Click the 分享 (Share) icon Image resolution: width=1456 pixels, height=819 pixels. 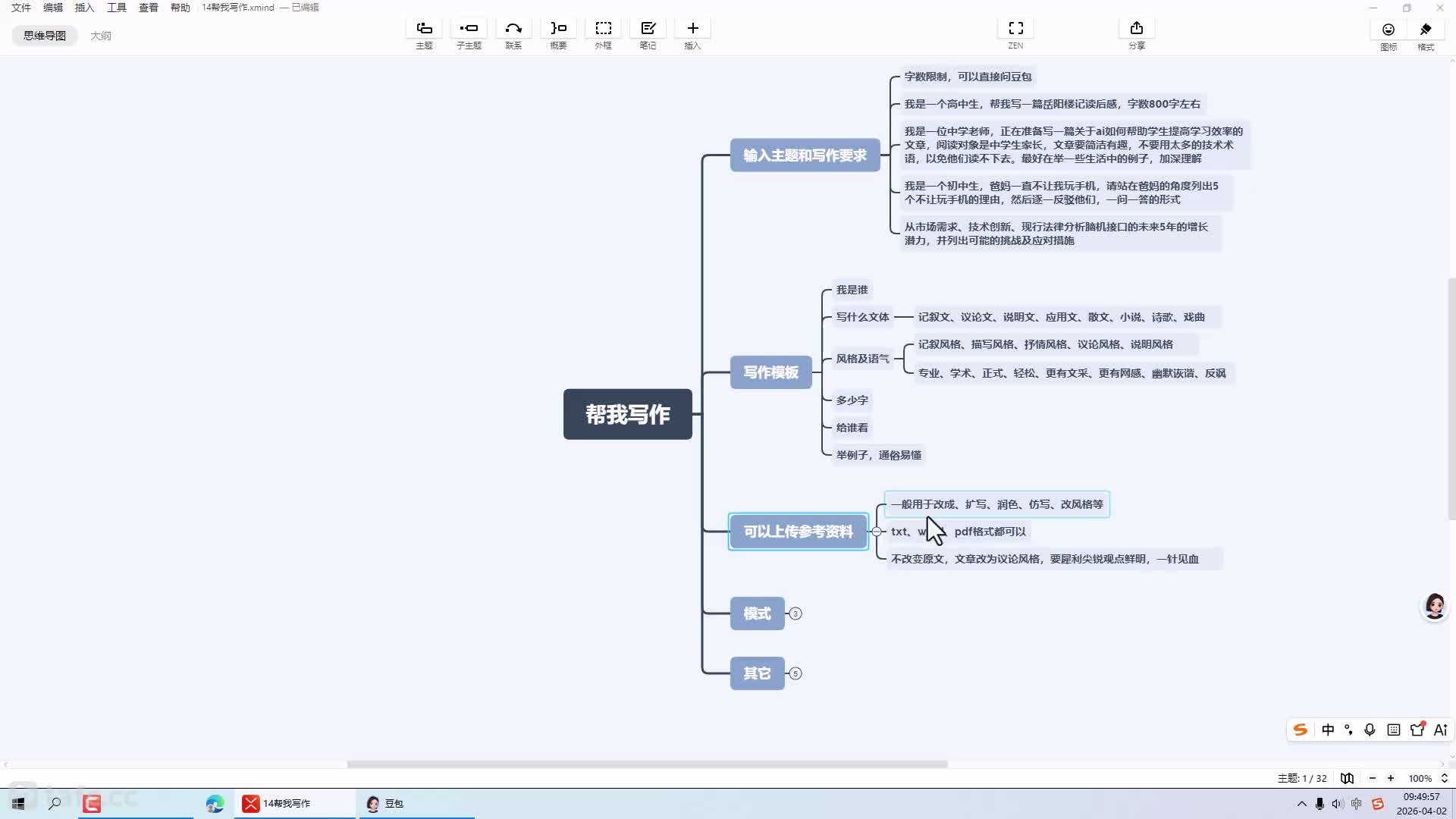click(x=1136, y=29)
